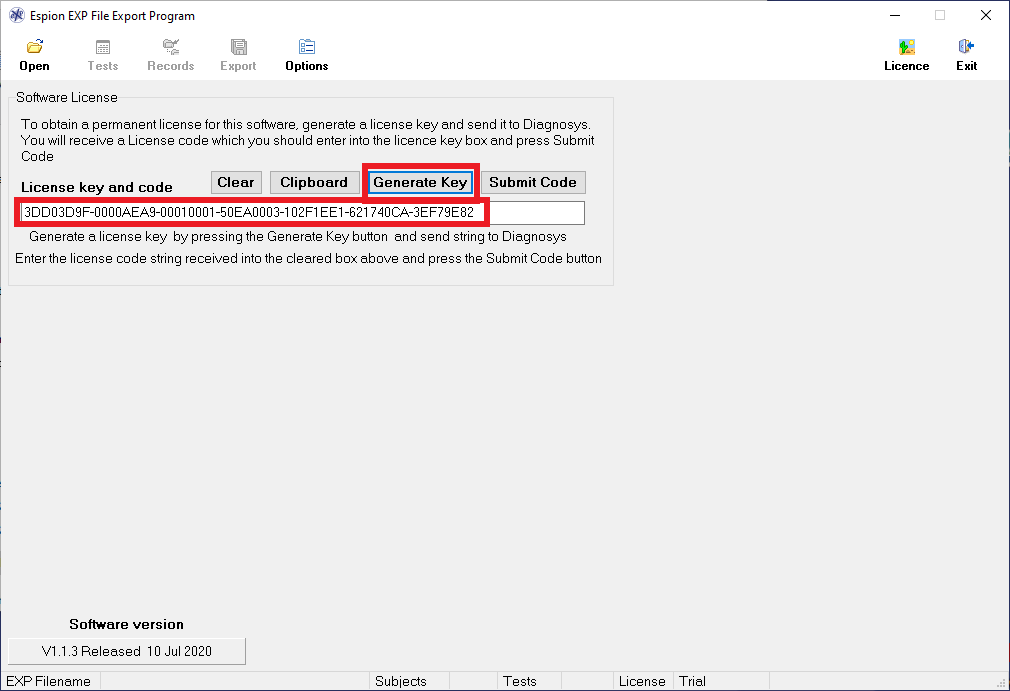Click the Subjects status bar entry
1010x691 pixels.
(401, 681)
